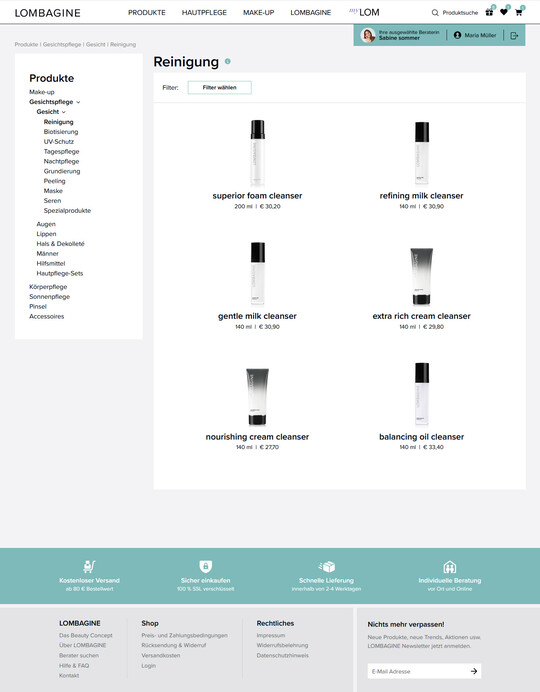Collapse the Gesichtspflege category chevron
Viewport: 540px width, 692px height.
tap(78, 102)
